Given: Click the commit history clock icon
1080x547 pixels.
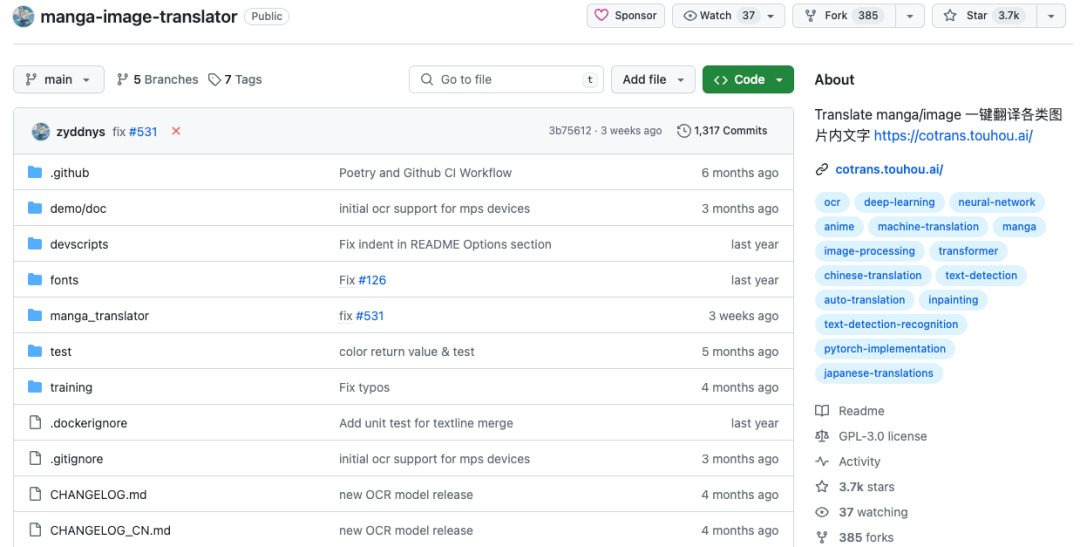Looking at the screenshot, I should coord(684,131).
